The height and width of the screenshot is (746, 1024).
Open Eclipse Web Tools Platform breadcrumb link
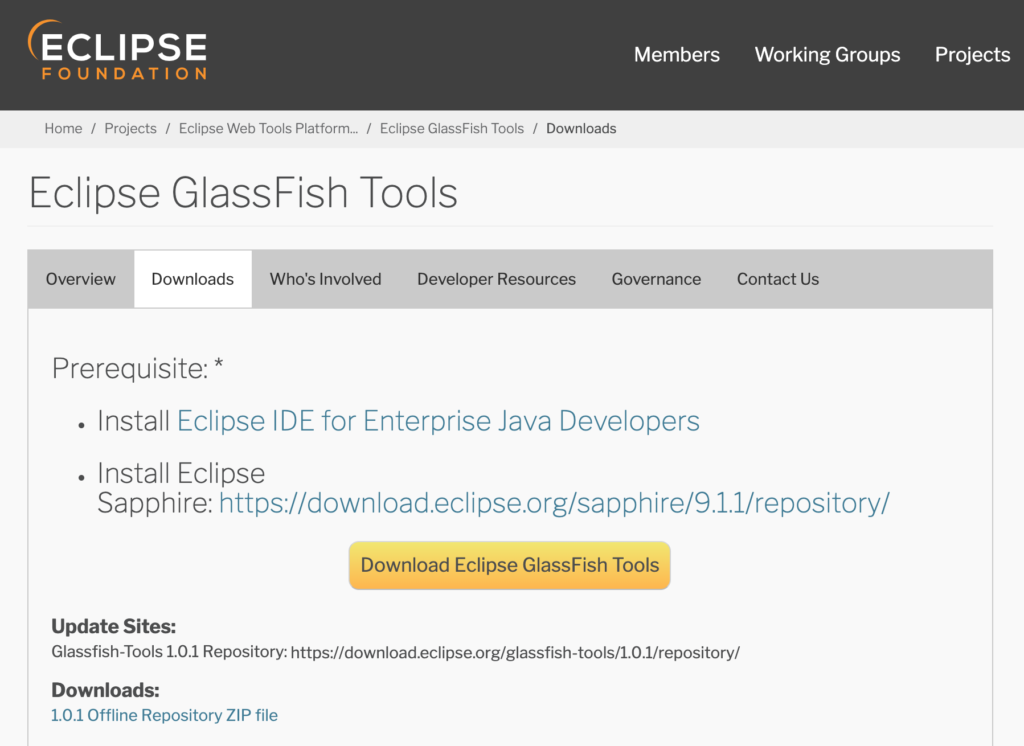268,128
